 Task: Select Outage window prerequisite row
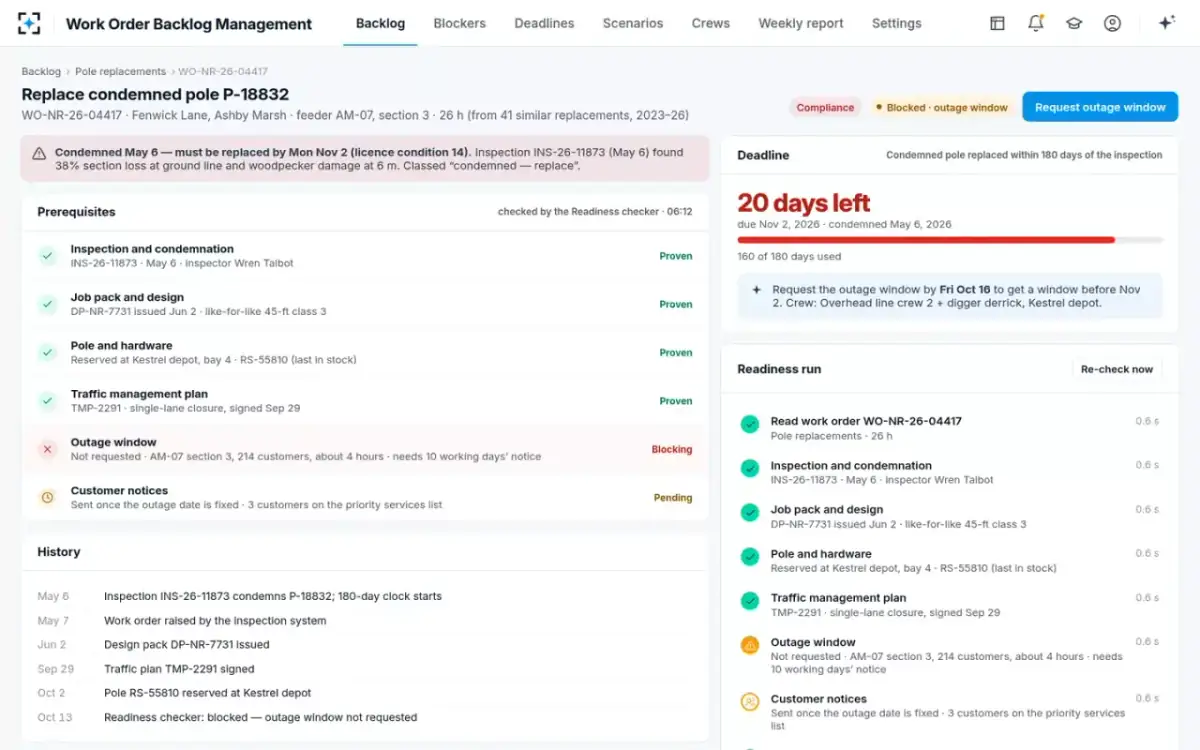365,449
